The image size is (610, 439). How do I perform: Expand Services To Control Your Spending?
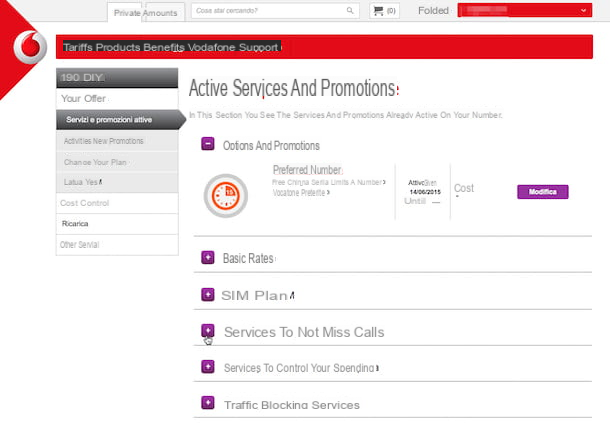208,367
